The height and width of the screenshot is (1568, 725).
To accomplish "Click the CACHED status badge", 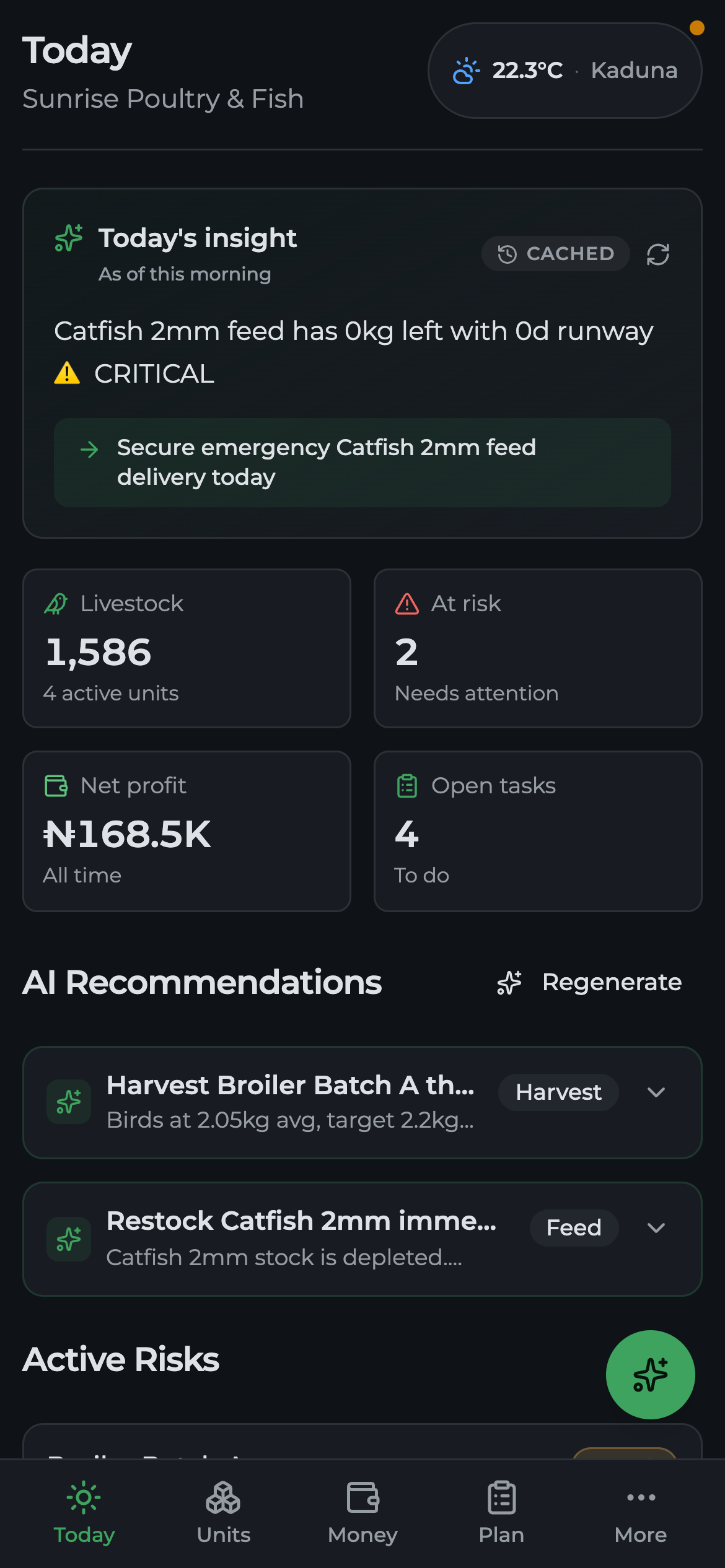I will (556, 253).
